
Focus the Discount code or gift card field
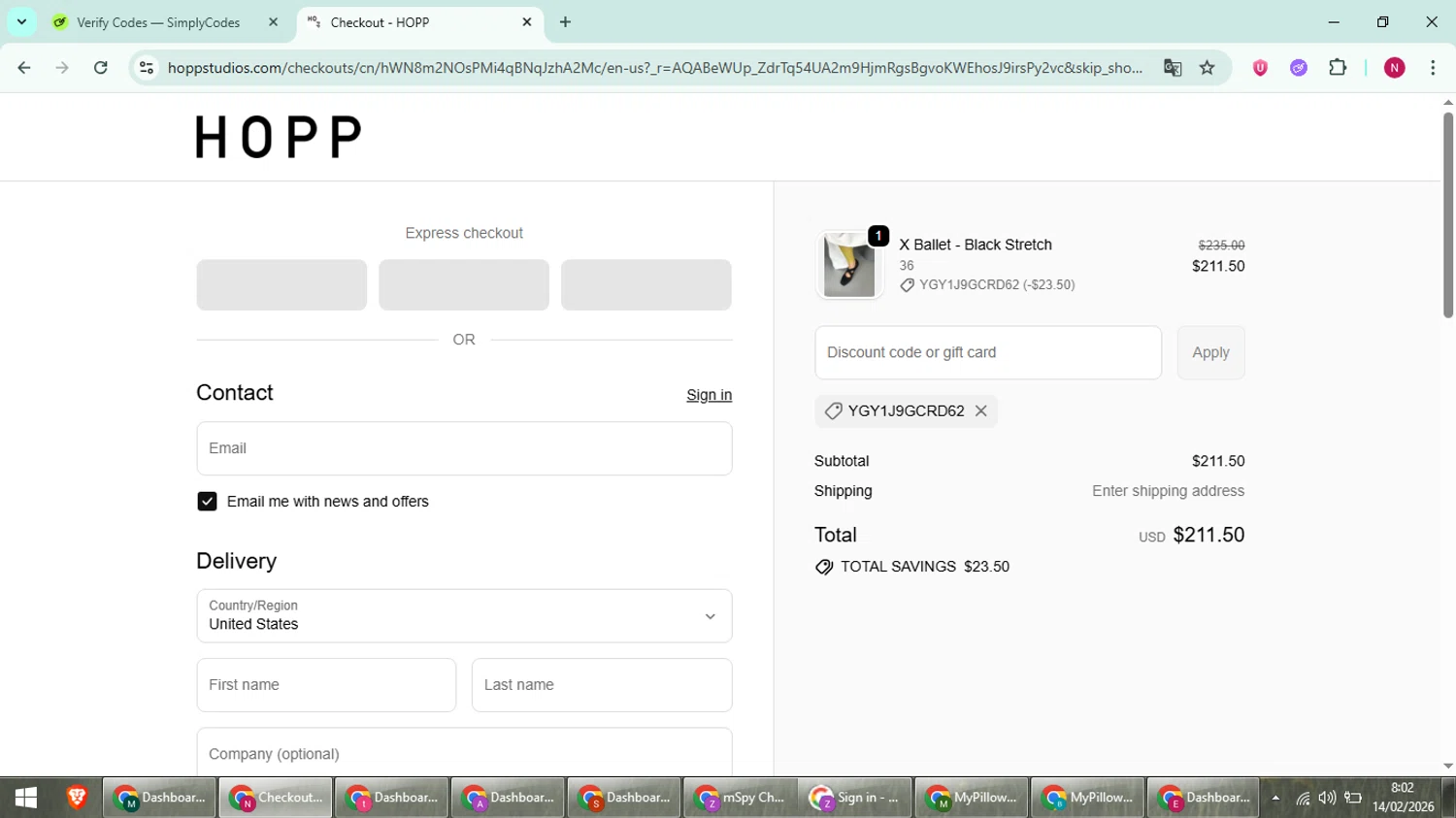coord(988,352)
